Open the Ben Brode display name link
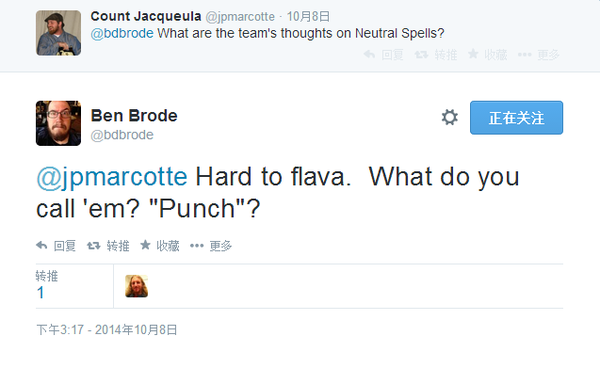600x368 pixels. click(x=134, y=116)
